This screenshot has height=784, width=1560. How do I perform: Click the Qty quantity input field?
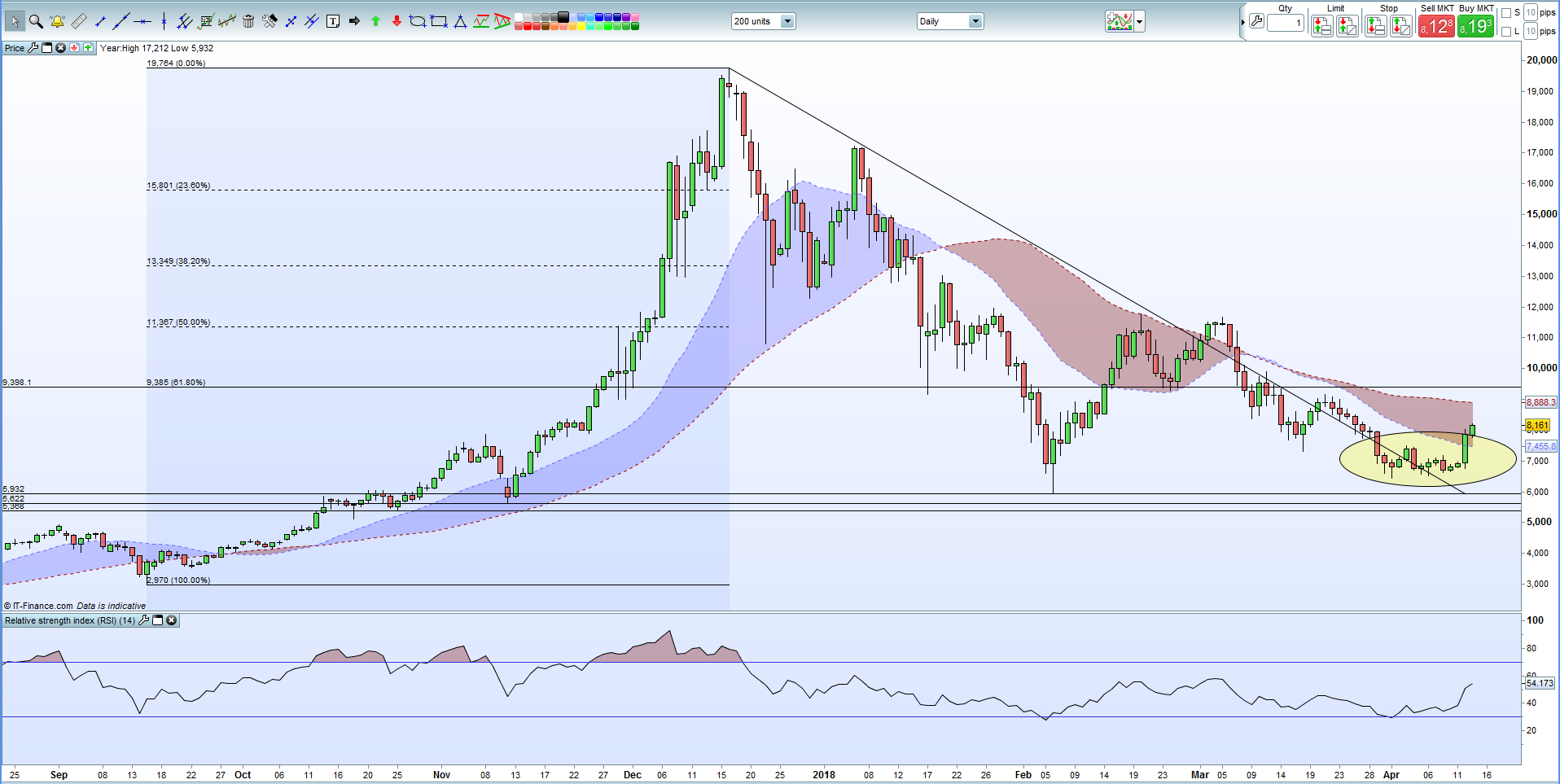[1286, 23]
